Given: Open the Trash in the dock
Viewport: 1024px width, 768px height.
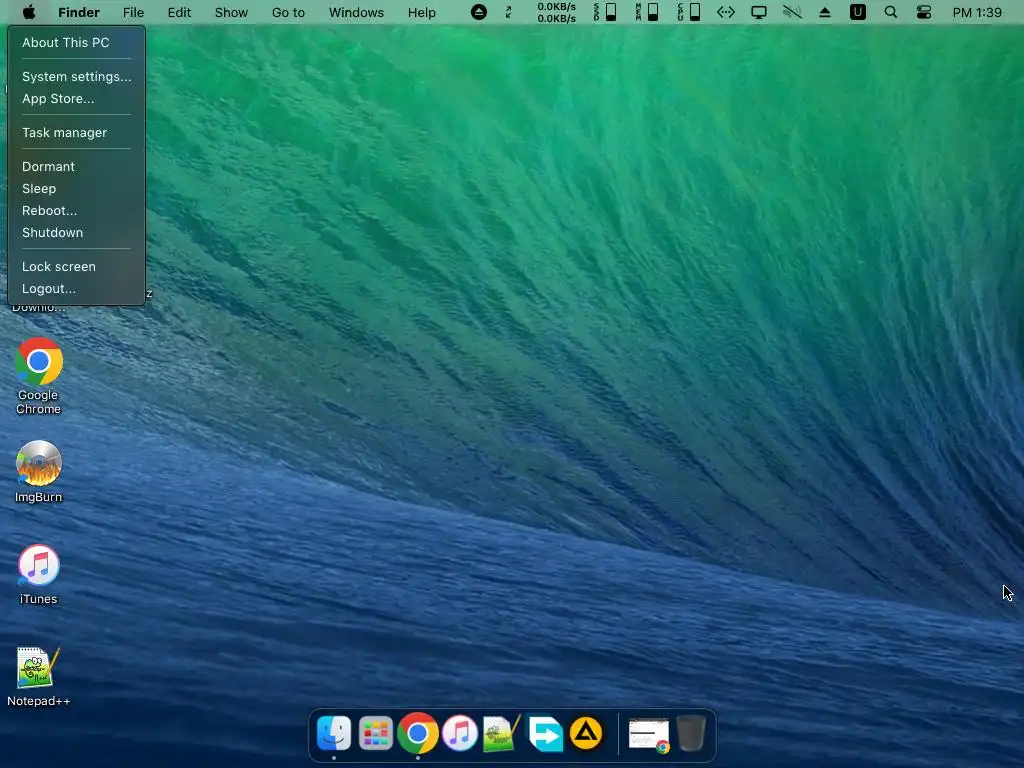Looking at the screenshot, I should click(x=691, y=733).
